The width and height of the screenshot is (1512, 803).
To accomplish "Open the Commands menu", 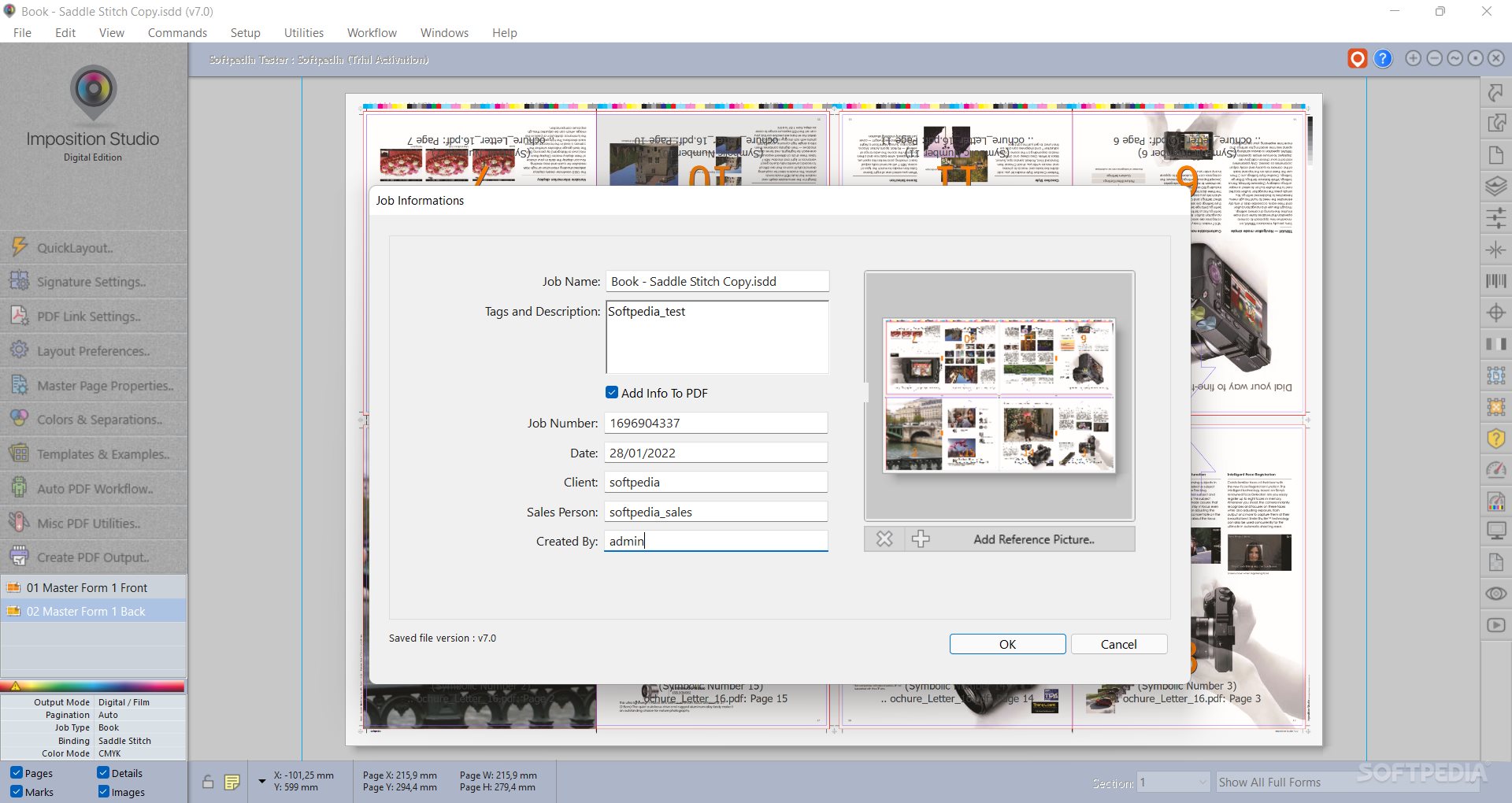I will (x=177, y=32).
